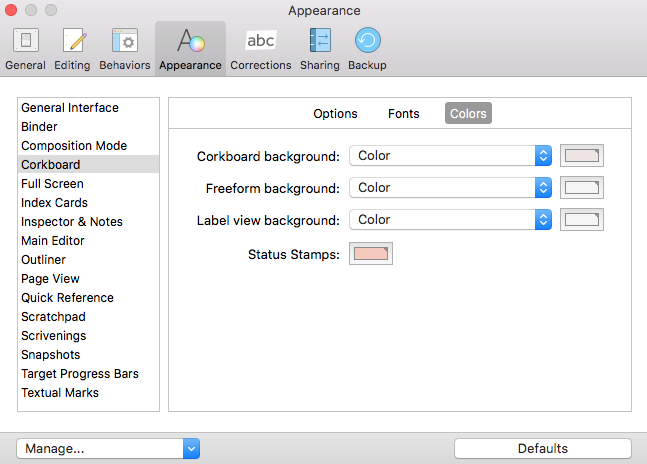The height and width of the screenshot is (464, 647).
Task: Select Inspector & Notes in the list
Action: 88,221
